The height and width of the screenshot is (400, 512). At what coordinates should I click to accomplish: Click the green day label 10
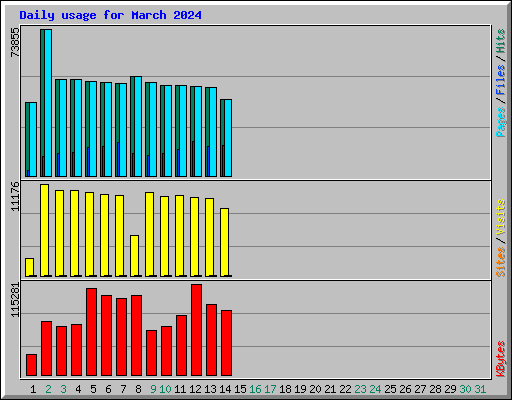[165, 389]
